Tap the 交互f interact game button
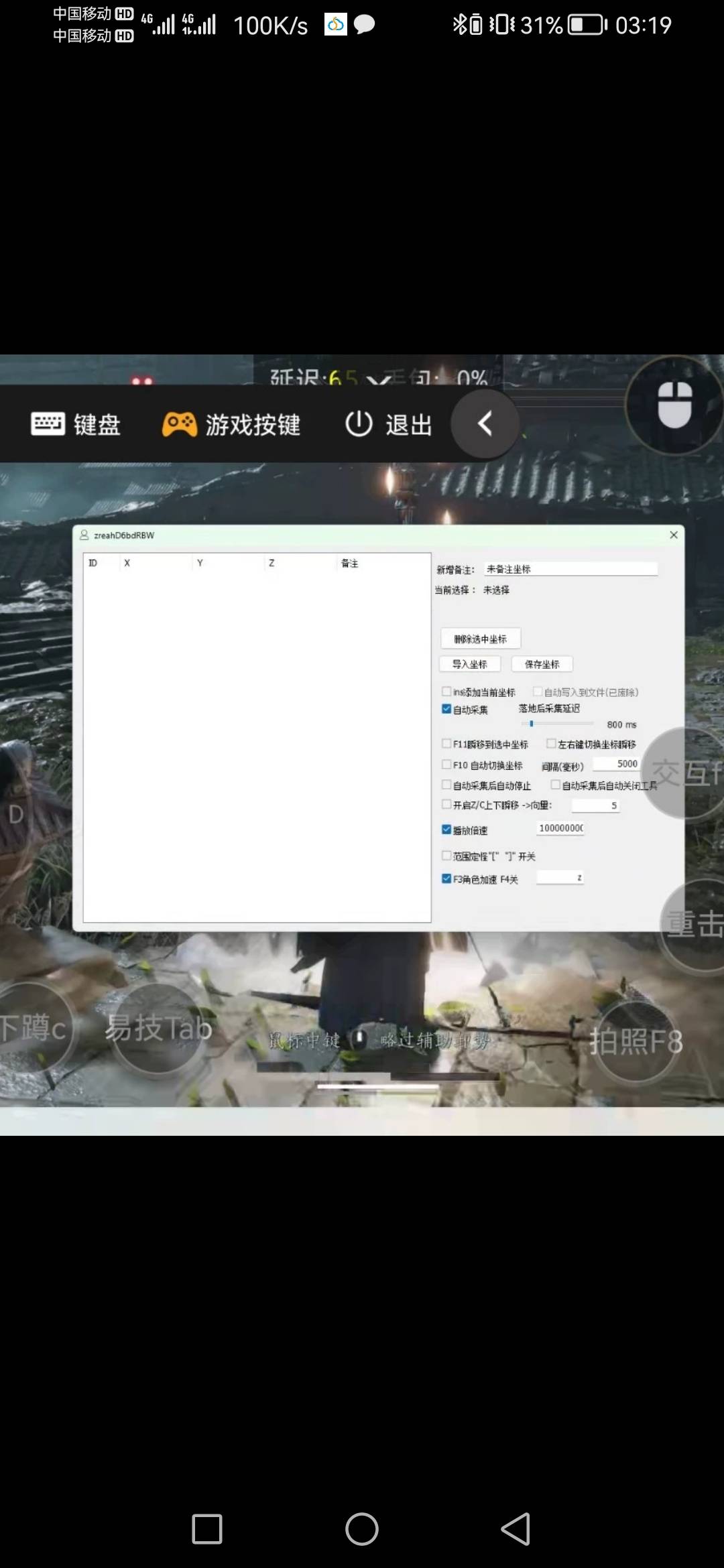This screenshot has height=1568, width=724. (x=686, y=773)
